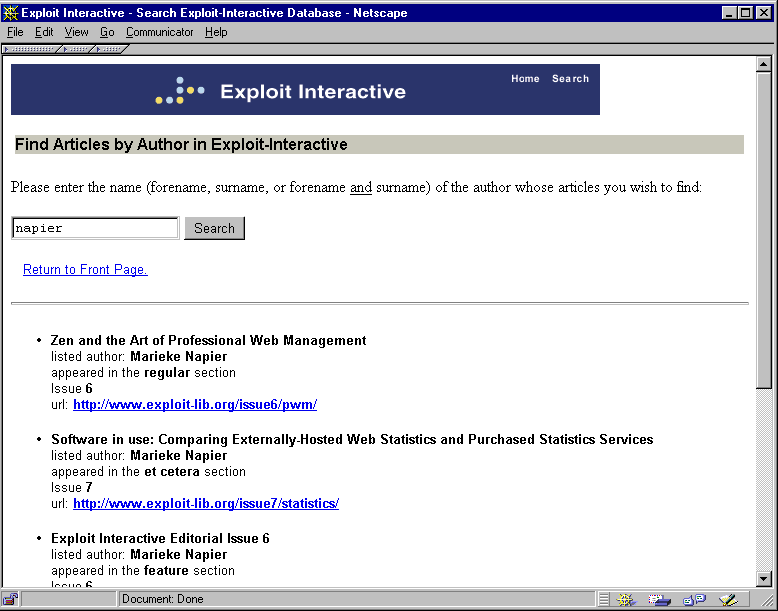The width and height of the screenshot is (778, 611).
Task: Open the Mailbox icon in component bar
Action: [x=659, y=600]
